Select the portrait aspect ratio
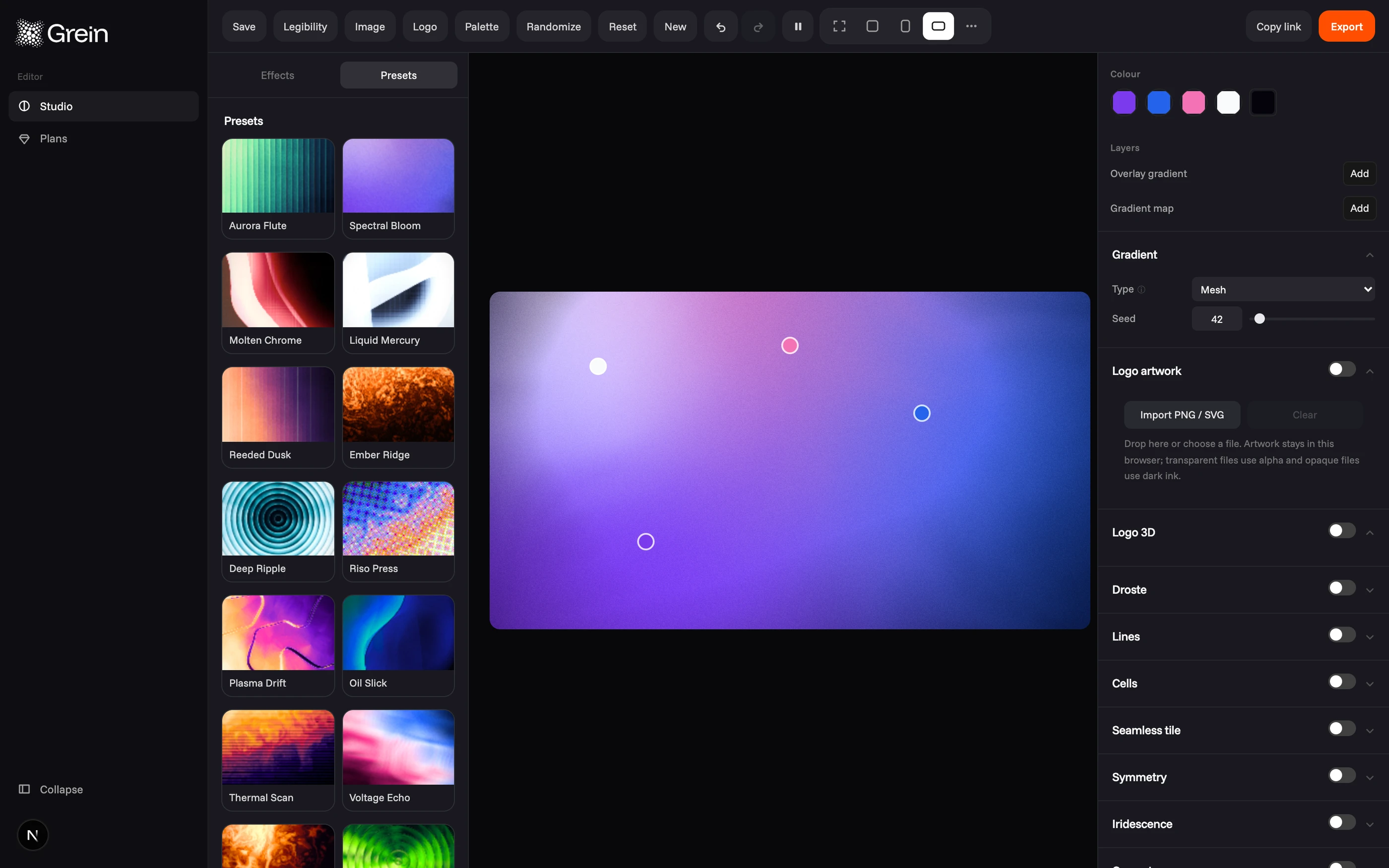 905,26
